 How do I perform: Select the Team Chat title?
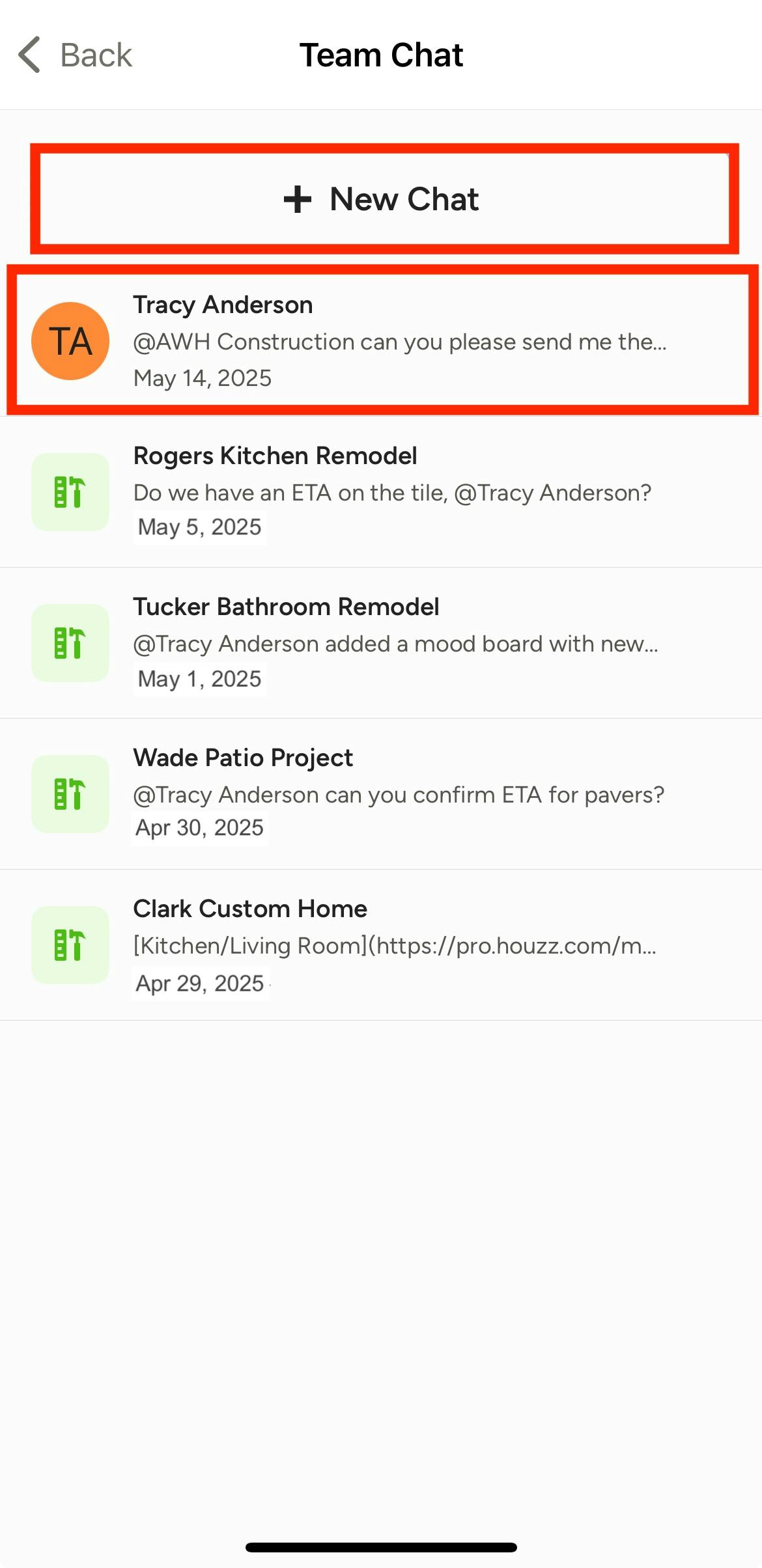381,55
